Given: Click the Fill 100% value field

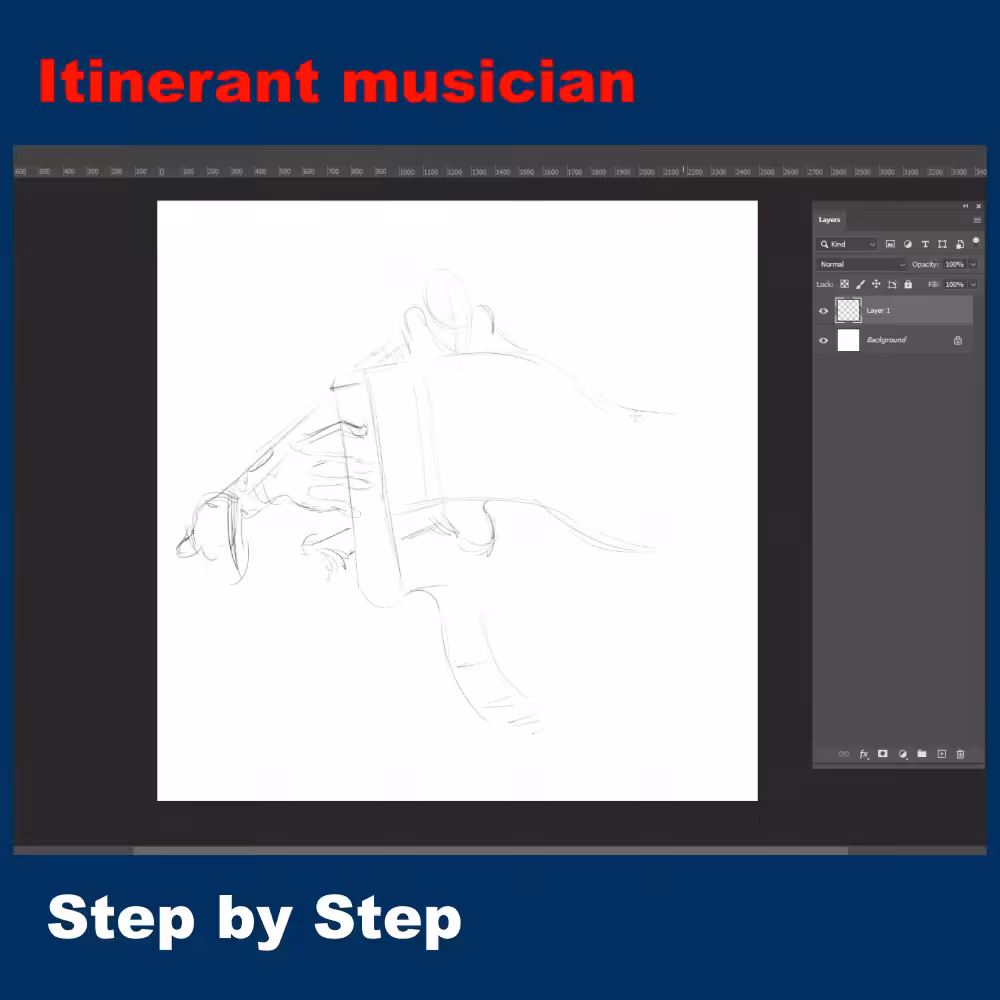Looking at the screenshot, I should (955, 284).
